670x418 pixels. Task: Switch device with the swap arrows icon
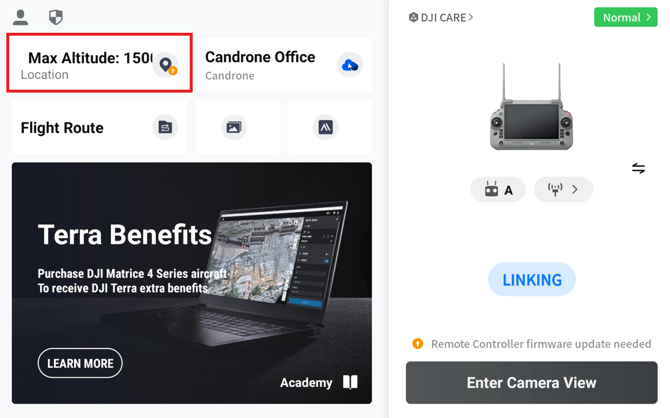638,168
